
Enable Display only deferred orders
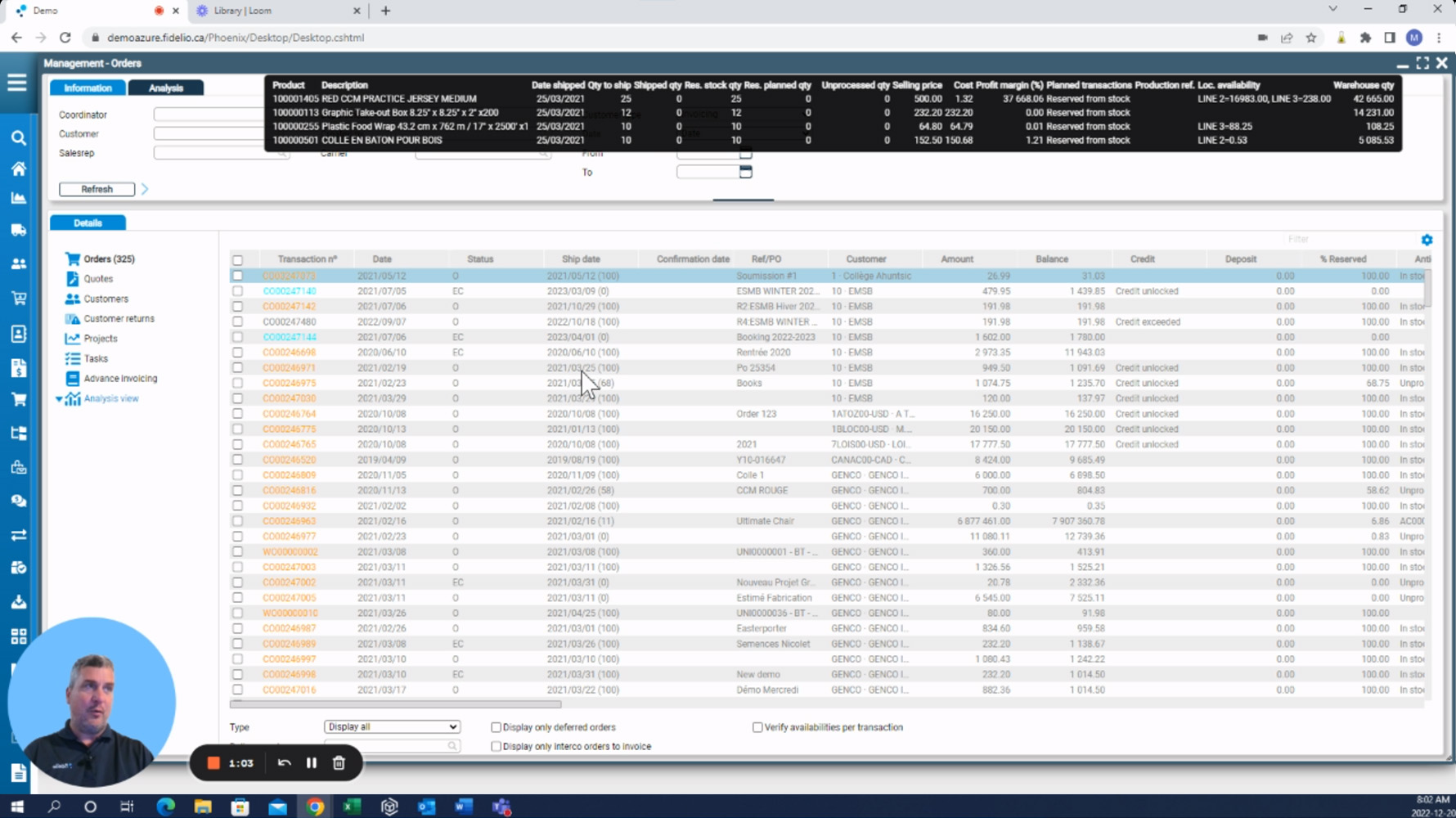coord(496,726)
